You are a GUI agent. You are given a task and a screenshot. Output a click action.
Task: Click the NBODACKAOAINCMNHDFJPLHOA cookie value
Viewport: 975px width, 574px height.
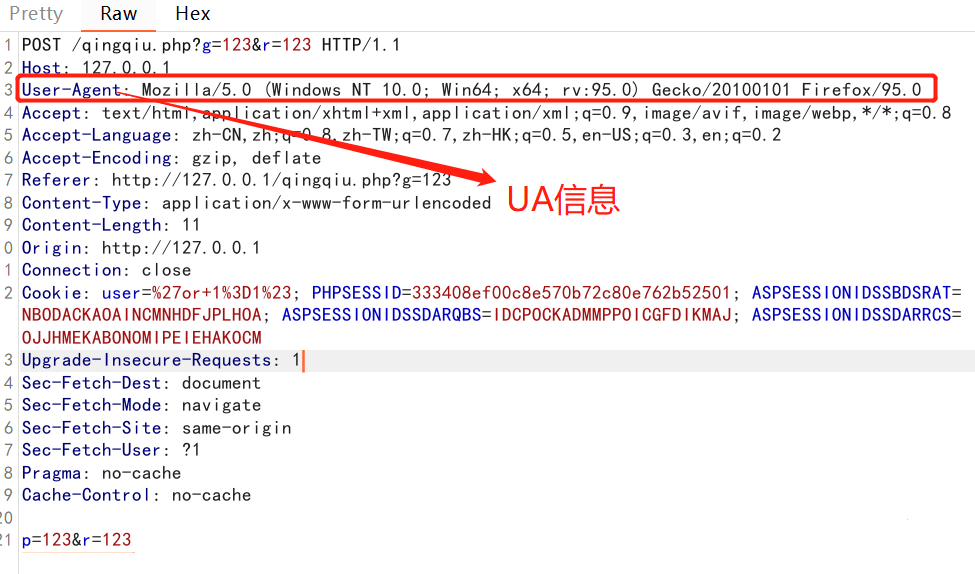[x=142, y=315]
